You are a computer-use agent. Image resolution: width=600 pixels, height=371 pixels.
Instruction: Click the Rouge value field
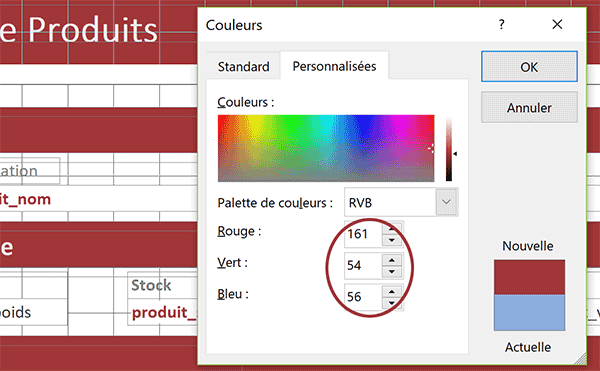(x=364, y=234)
